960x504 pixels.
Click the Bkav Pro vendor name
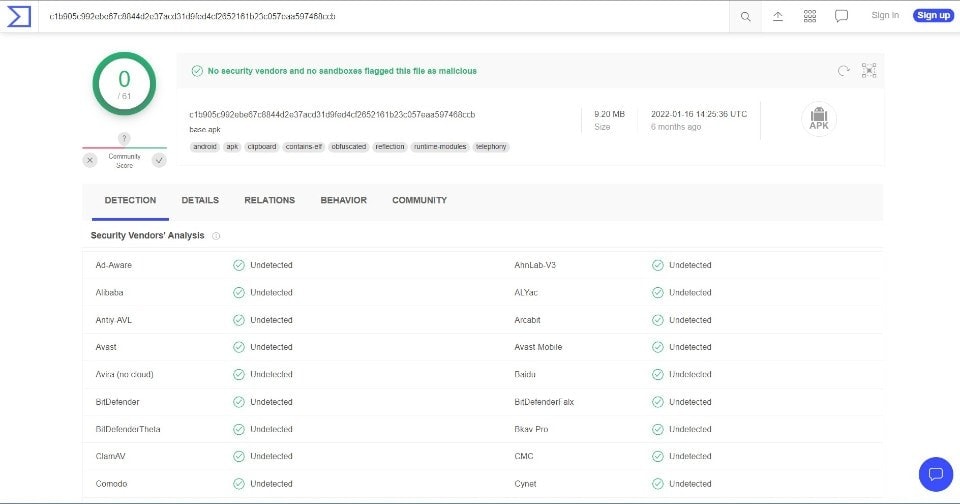531,429
